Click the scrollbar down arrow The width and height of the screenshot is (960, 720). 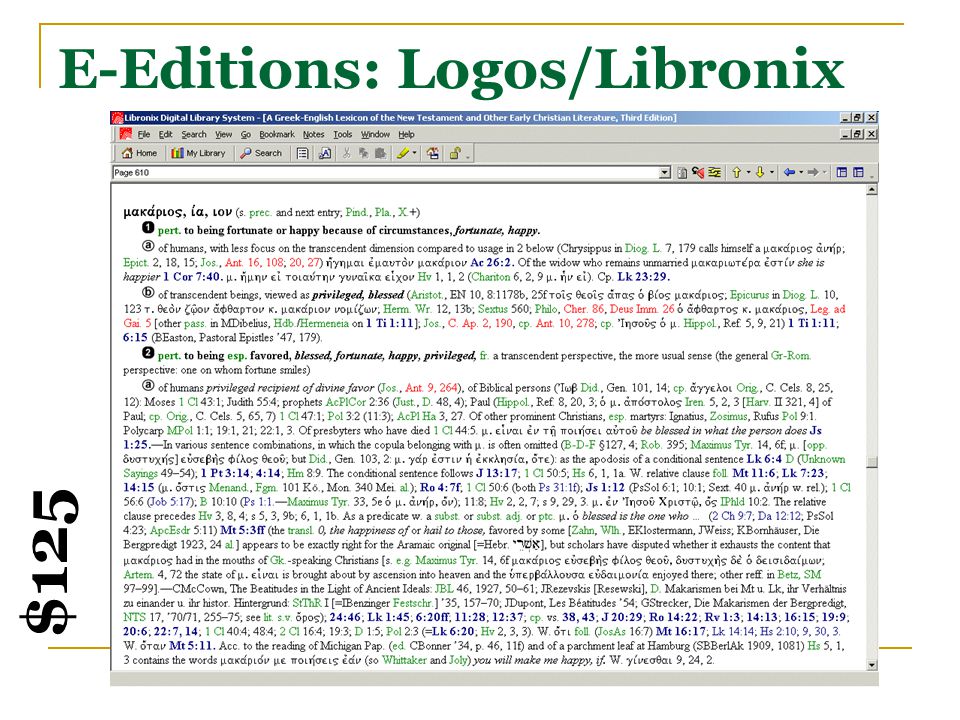872,665
